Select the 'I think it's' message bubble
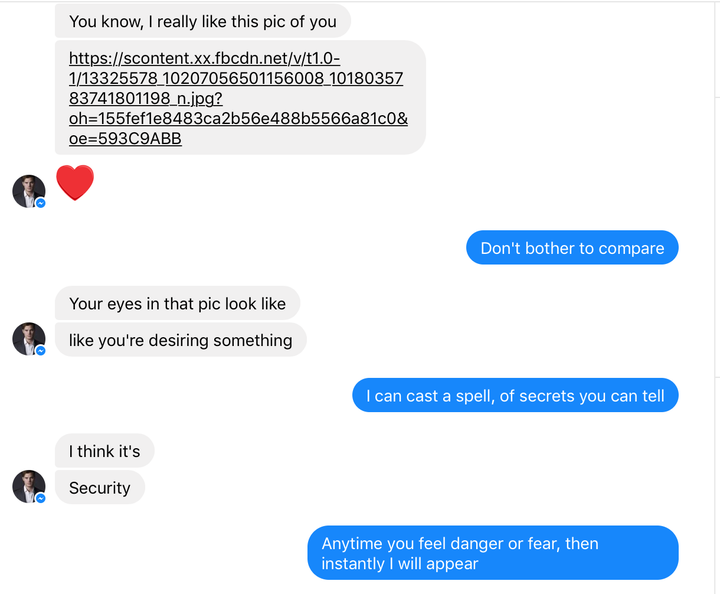 104,451
